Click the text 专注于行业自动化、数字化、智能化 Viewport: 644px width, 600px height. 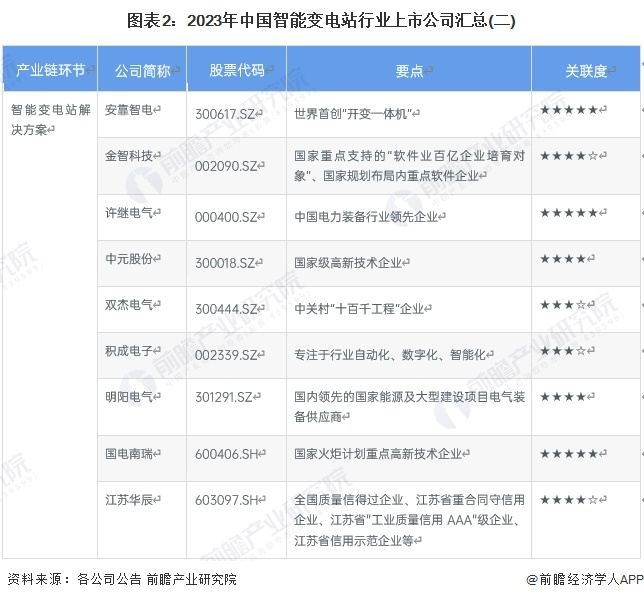pos(390,354)
